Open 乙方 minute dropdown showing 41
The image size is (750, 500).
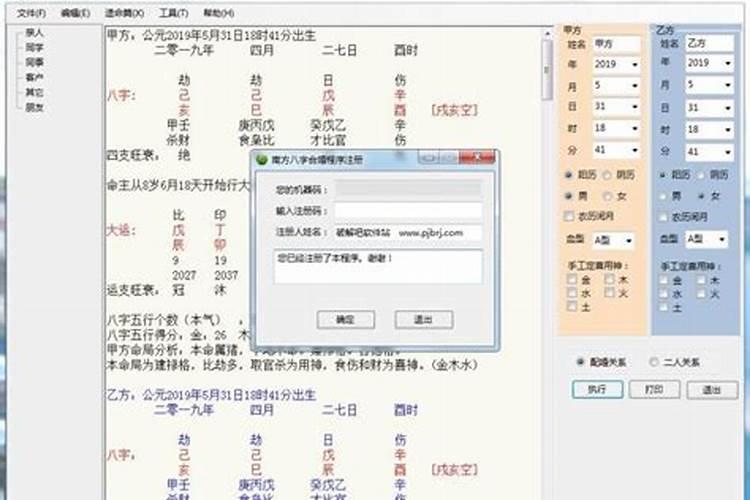tap(728, 152)
